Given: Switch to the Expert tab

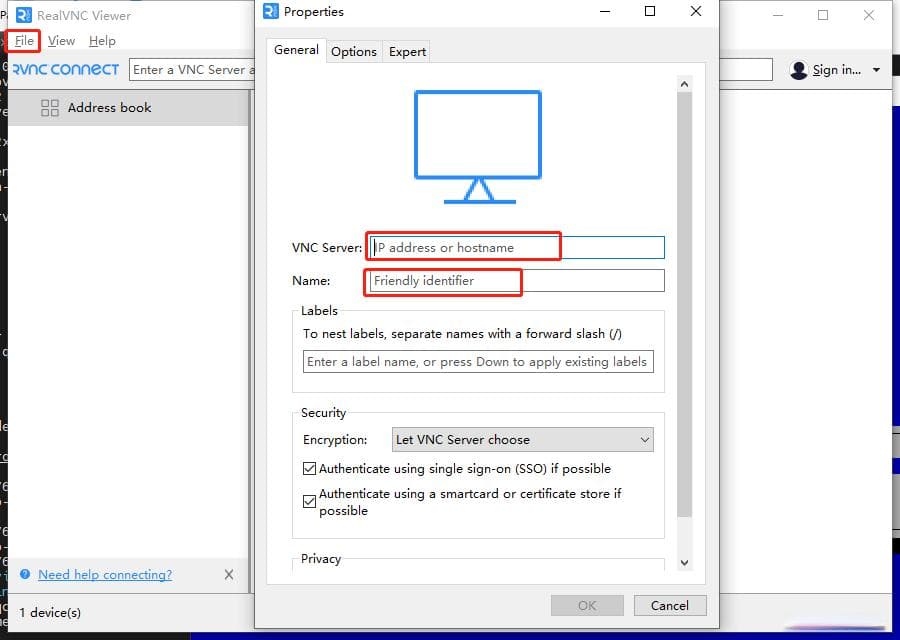Looking at the screenshot, I should 407,52.
